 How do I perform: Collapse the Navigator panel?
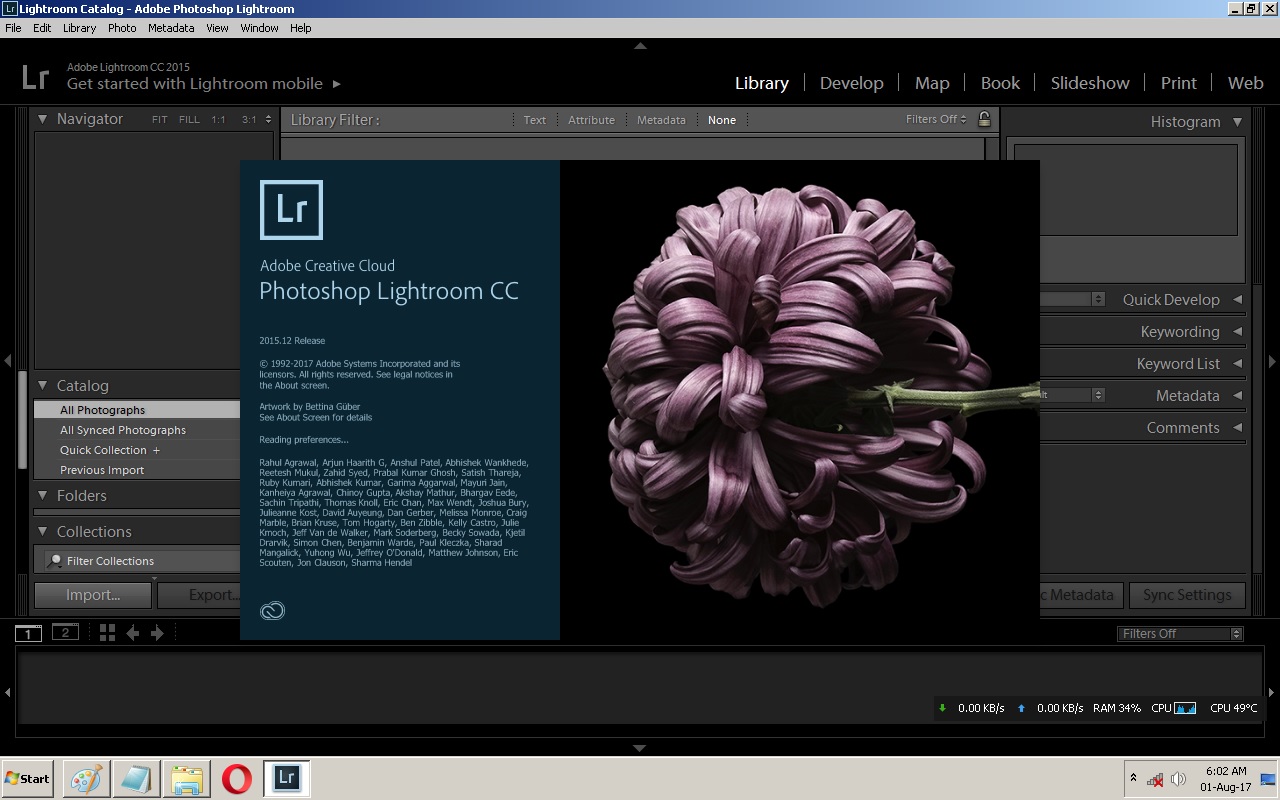click(43, 119)
